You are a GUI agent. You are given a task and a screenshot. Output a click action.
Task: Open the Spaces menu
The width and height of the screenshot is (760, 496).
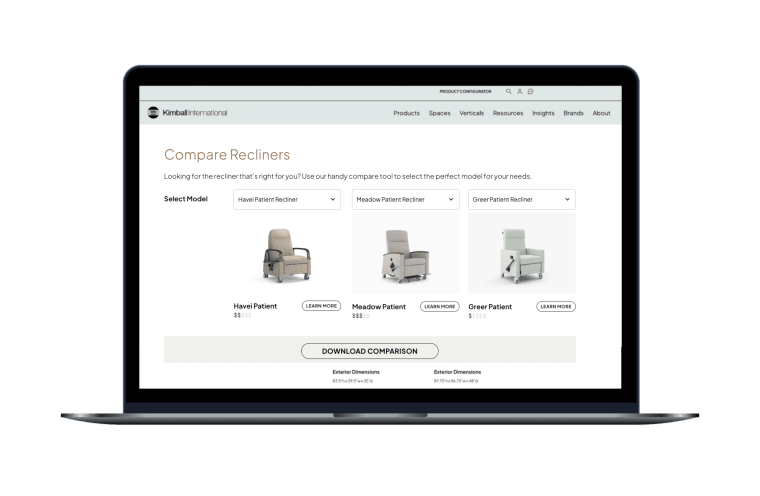(x=440, y=113)
